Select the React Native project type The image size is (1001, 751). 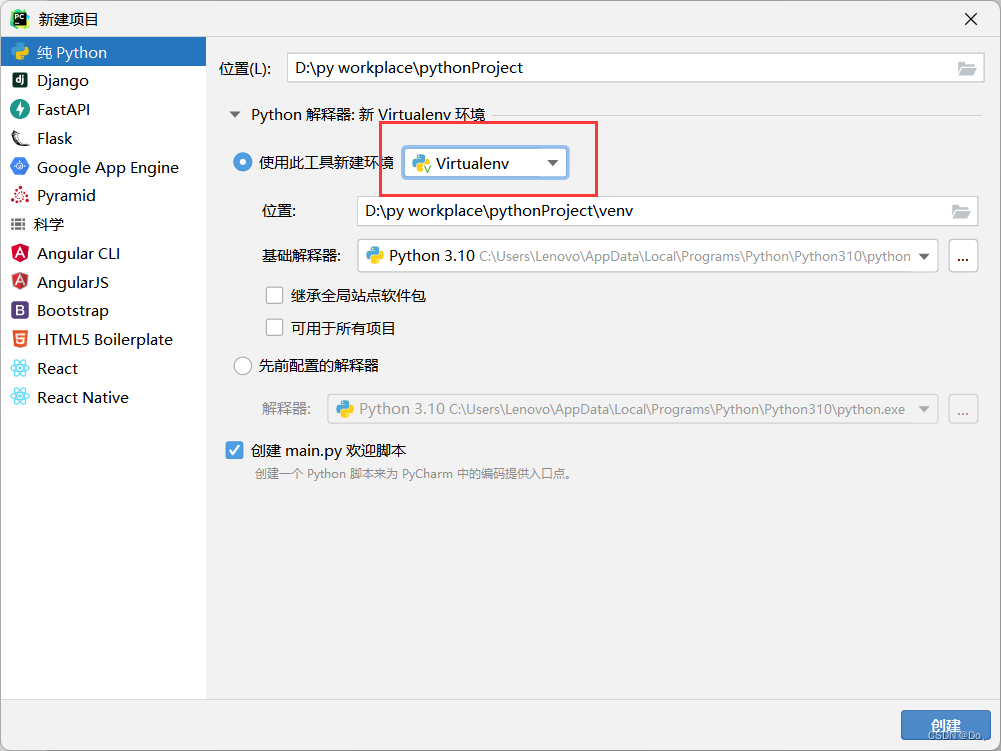(x=82, y=397)
